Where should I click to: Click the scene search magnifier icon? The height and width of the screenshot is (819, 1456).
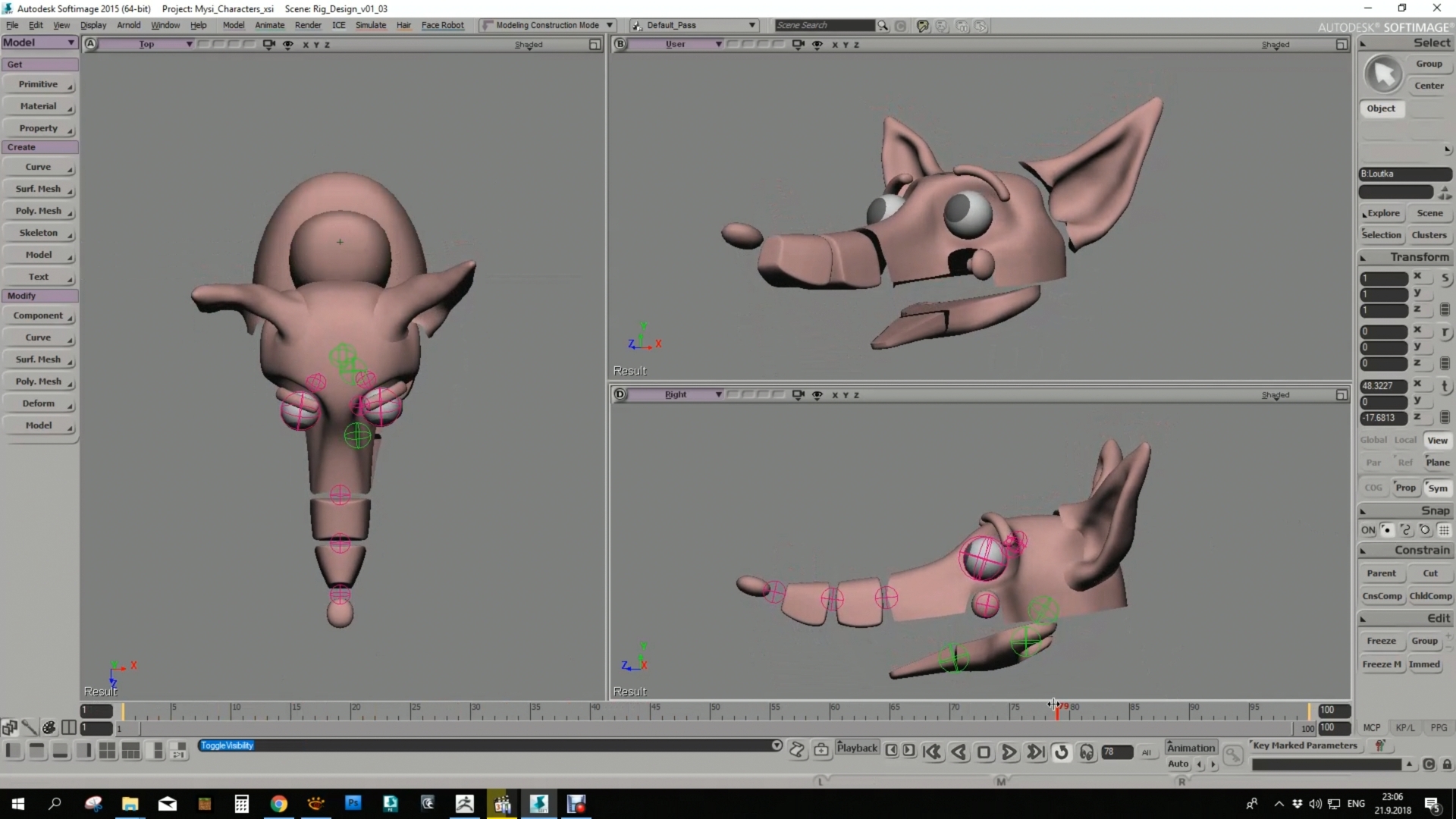(883, 26)
